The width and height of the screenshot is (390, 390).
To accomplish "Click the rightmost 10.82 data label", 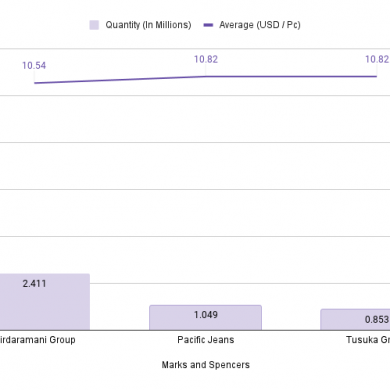I will pyautogui.click(x=377, y=59).
